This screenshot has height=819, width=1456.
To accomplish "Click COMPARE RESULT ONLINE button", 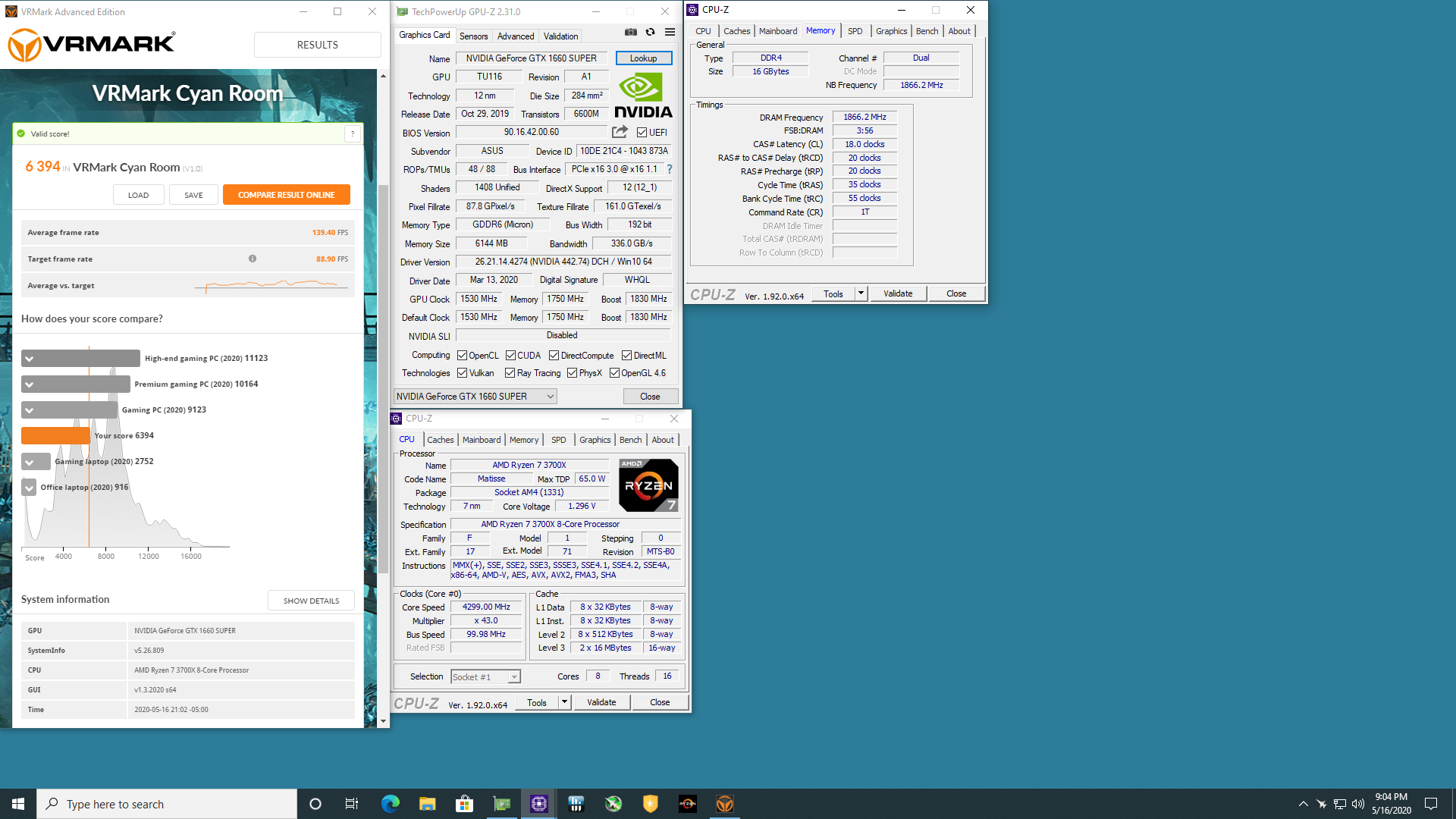I will click(x=287, y=195).
